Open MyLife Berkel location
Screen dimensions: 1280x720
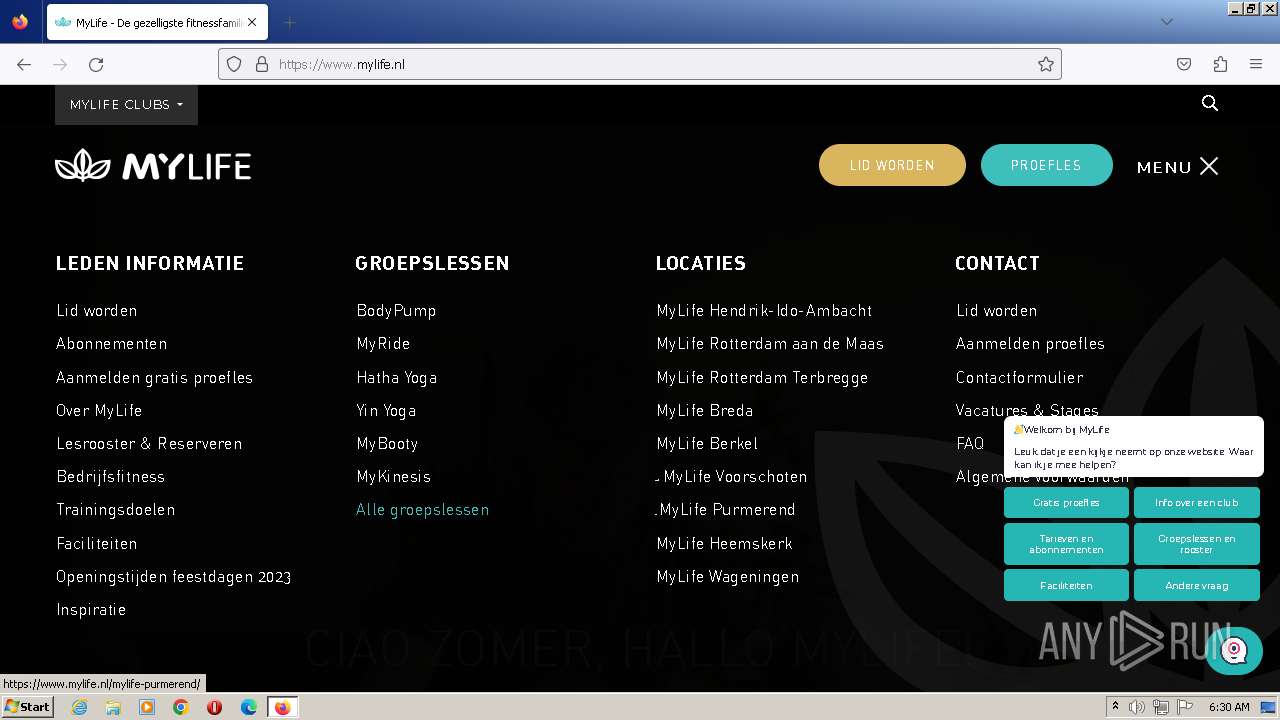[707, 443]
